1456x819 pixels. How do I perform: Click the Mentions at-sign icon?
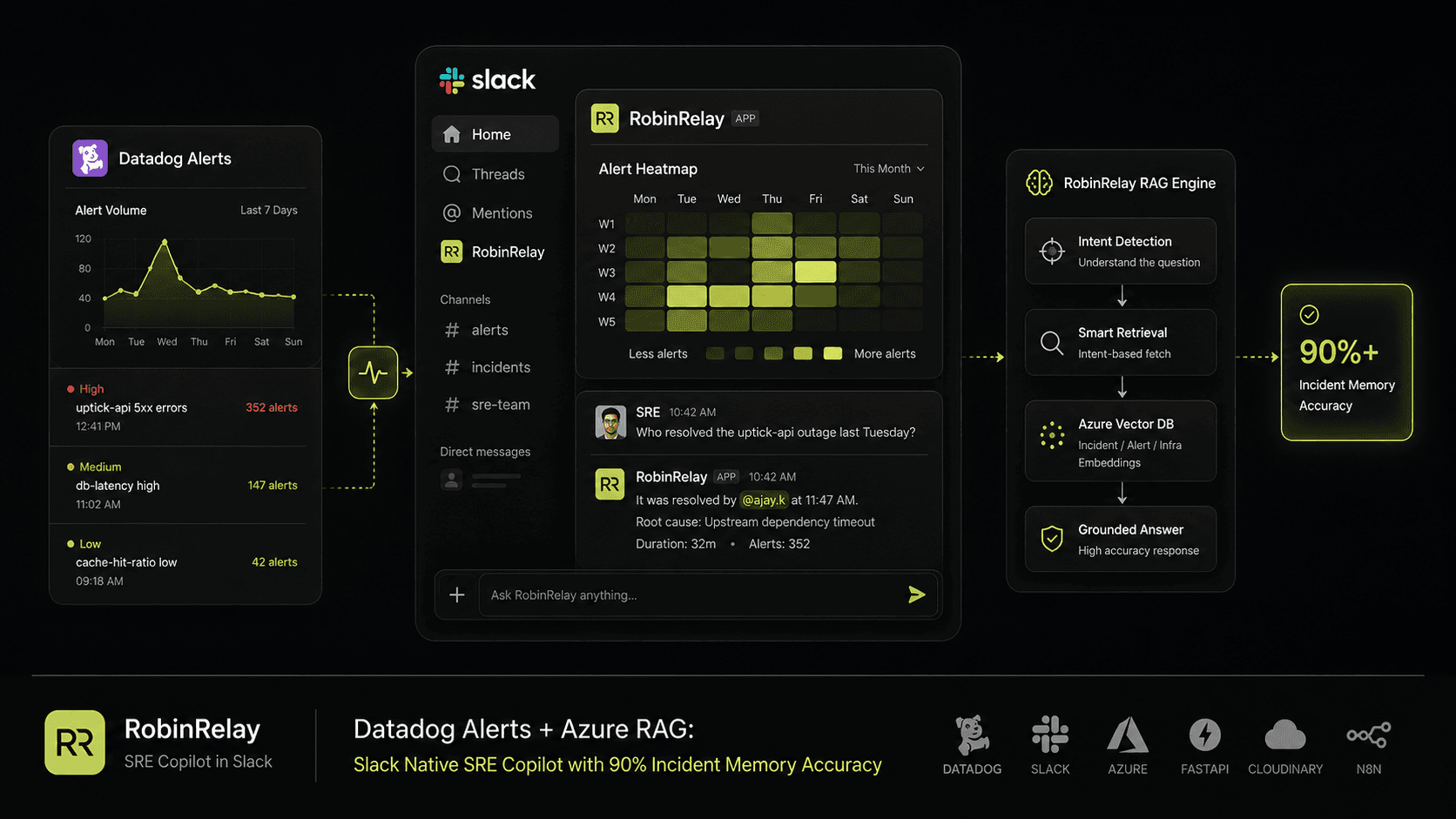pos(451,213)
